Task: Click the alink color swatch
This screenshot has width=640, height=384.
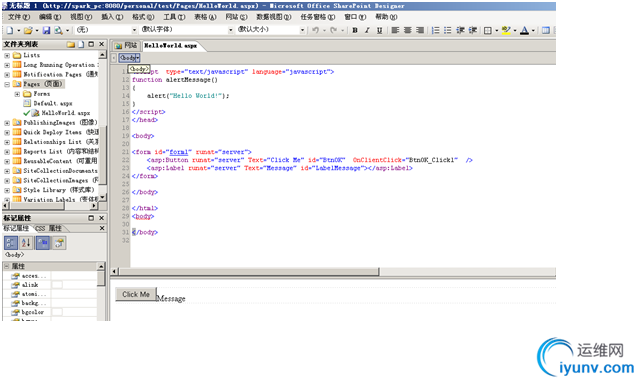Action: point(57,285)
